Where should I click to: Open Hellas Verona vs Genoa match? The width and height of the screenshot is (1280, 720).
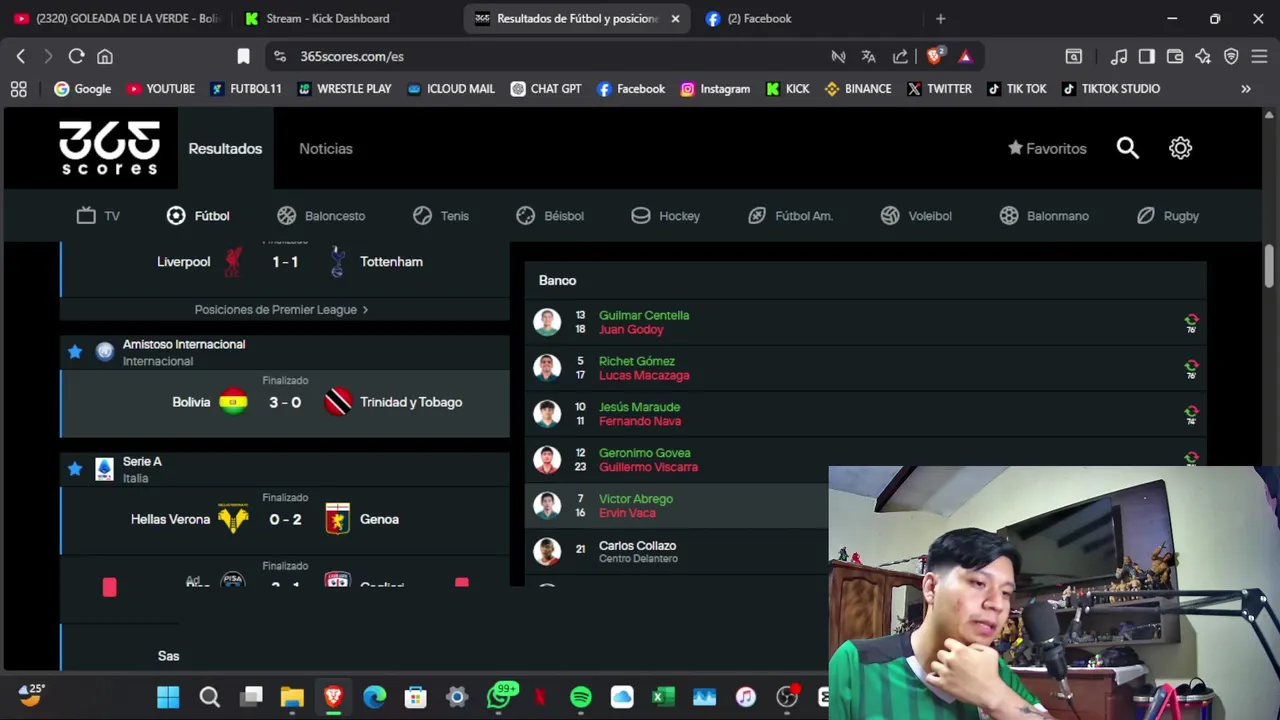click(x=285, y=519)
